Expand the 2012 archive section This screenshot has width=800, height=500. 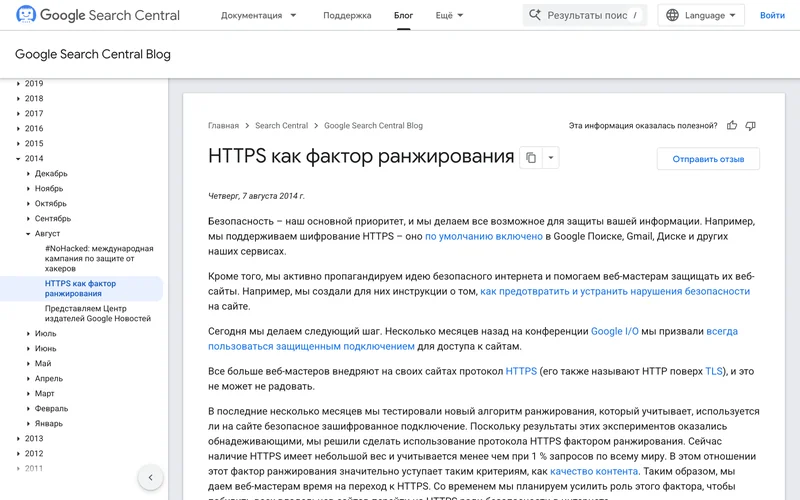pyautogui.click(x=18, y=454)
